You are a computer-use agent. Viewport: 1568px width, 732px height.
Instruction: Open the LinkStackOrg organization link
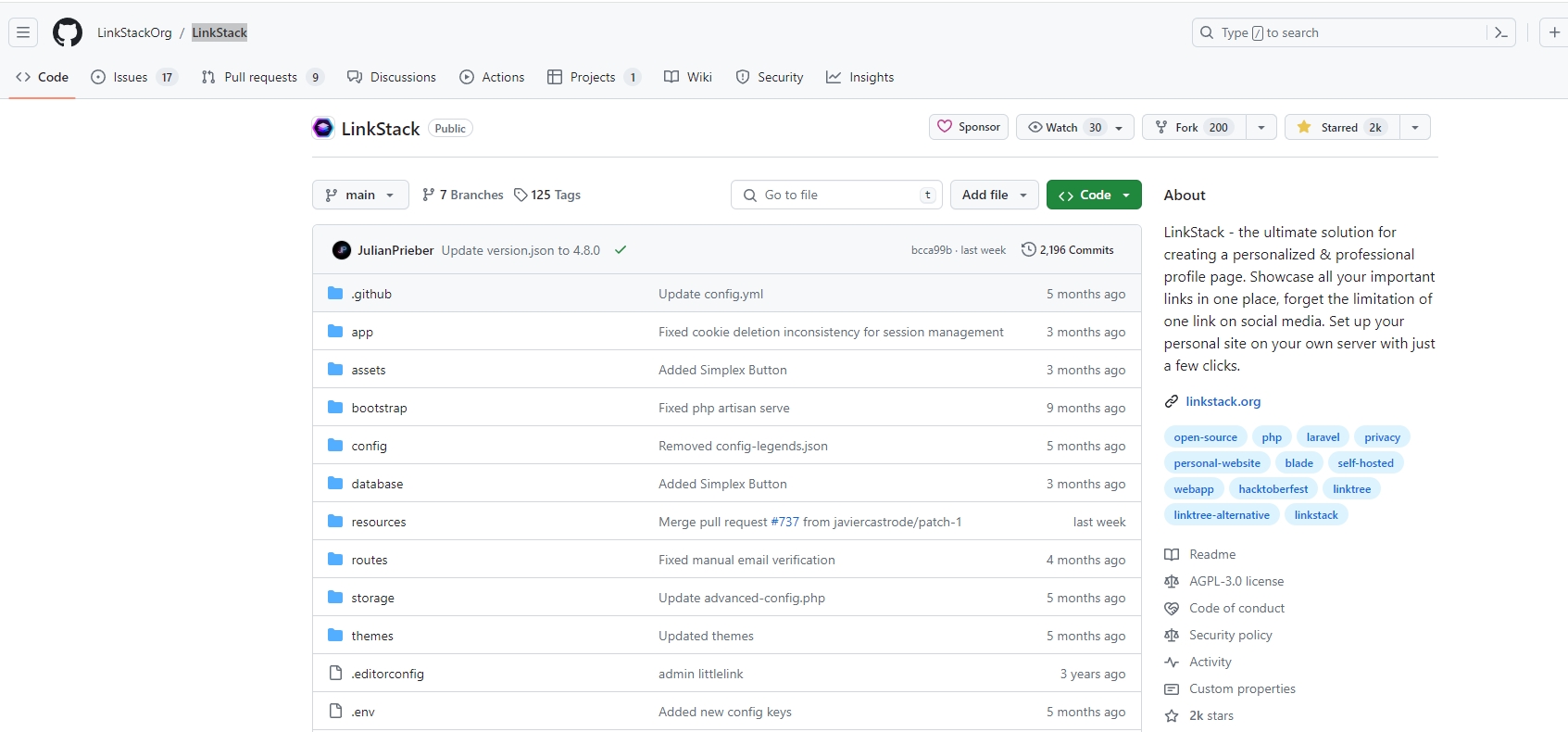pyautogui.click(x=134, y=32)
